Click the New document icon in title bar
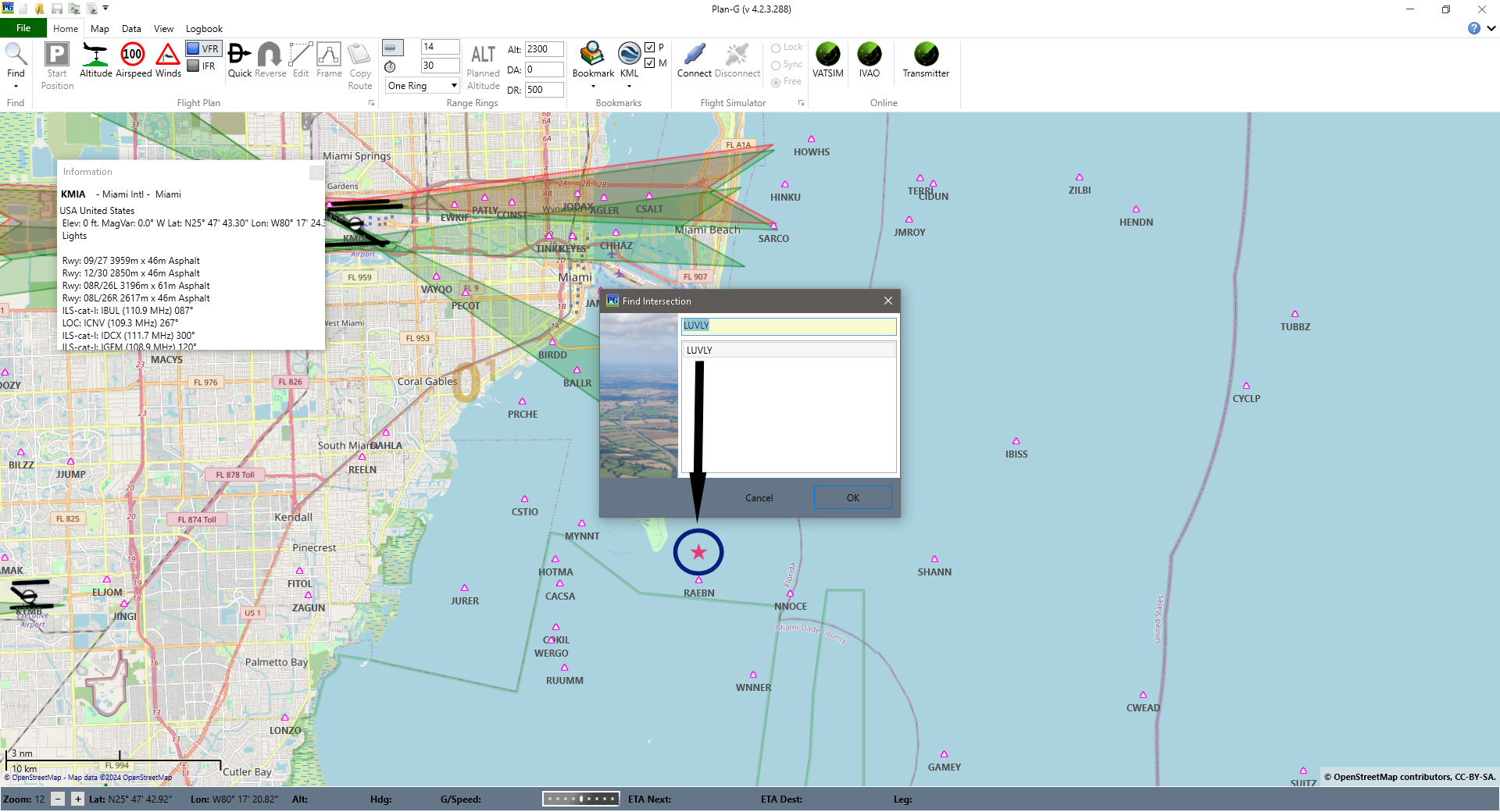1500x812 pixels. click(x=23, y=9)
